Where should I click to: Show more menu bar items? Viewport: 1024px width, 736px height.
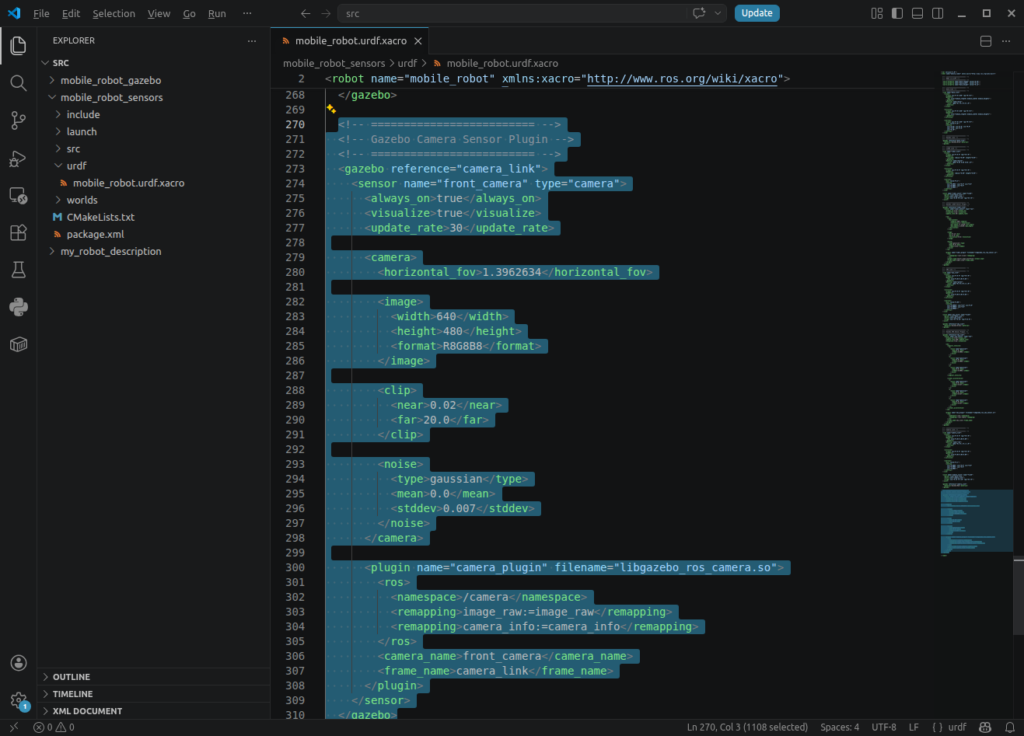(247, 13)
